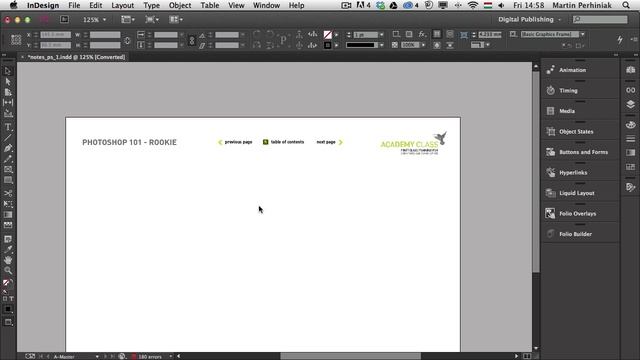Screen dimensions: 640x360
Task: Select the Eyedropper tool
Action: coord(8,249)
